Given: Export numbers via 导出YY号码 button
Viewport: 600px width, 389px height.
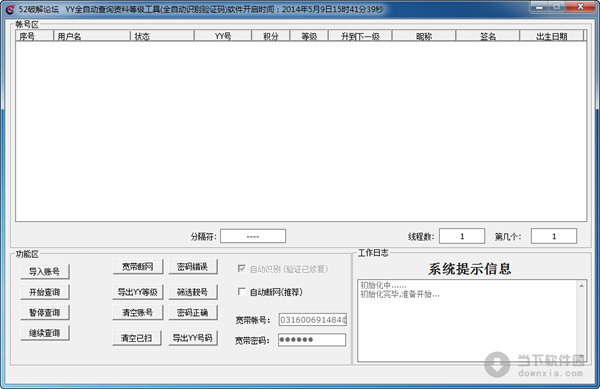Looking at the screenshot, I should click(193, 338).
